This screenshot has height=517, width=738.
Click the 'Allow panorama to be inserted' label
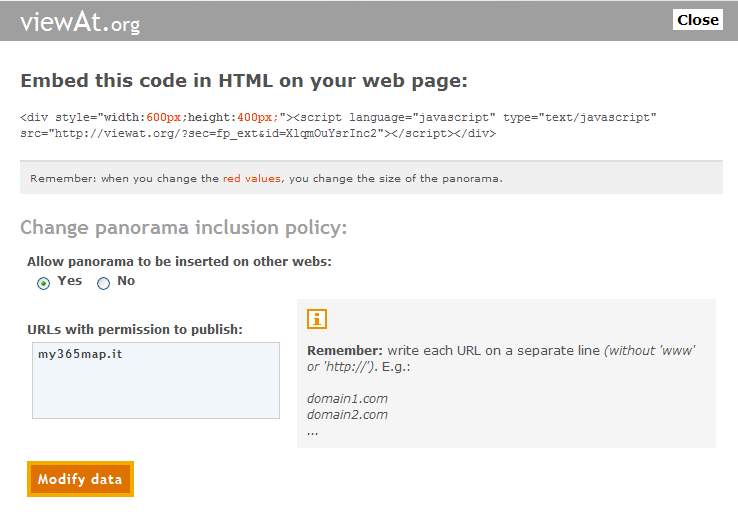pos(179,261)
